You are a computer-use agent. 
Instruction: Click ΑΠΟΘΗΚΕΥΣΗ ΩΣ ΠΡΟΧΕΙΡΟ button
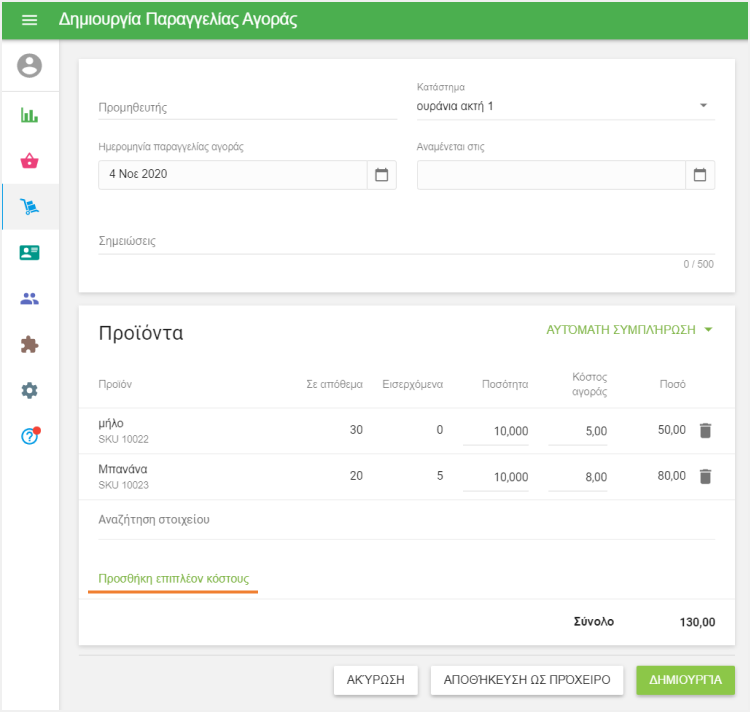[x=526, y=680]
